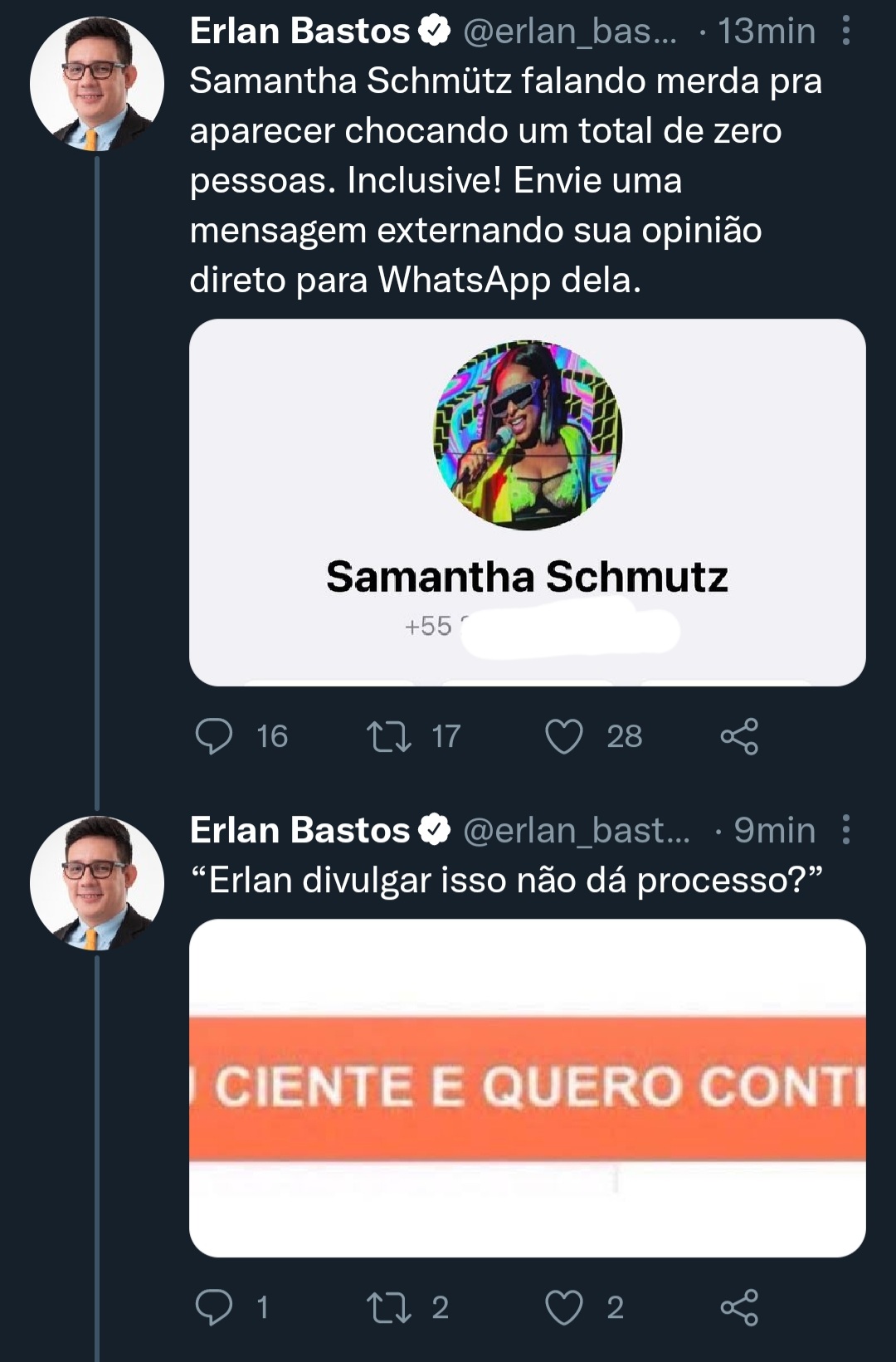
Task: Open Erlan Bastos profile name in first tweet
Action: [x=299, y=31]
